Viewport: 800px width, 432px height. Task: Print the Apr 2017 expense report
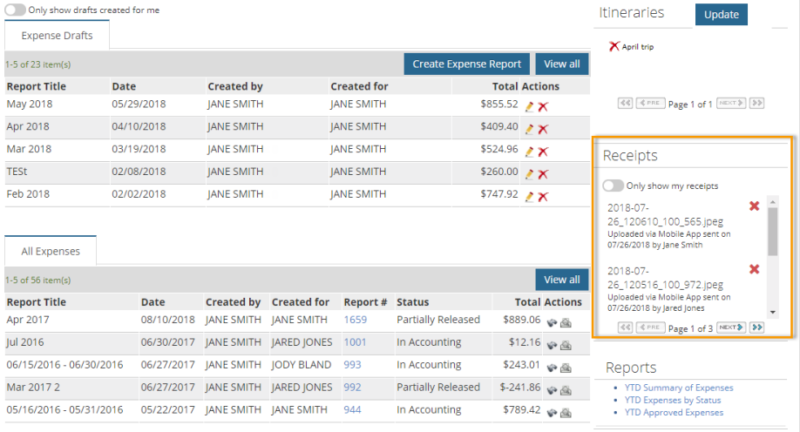tap(566, 323)
